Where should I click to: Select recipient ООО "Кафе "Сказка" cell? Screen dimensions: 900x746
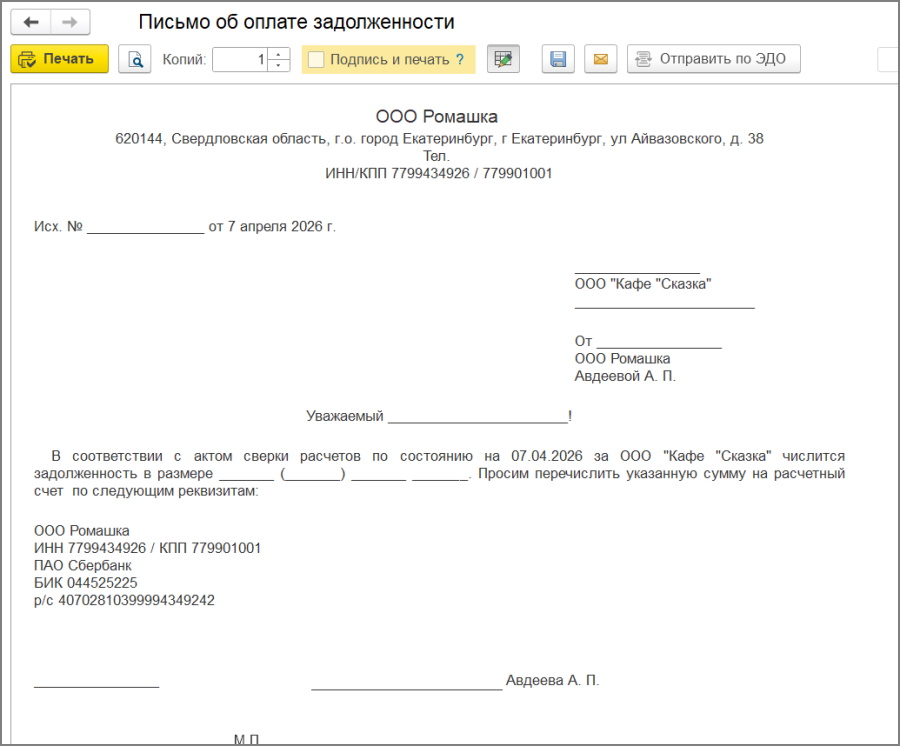[x=643, y=284]
